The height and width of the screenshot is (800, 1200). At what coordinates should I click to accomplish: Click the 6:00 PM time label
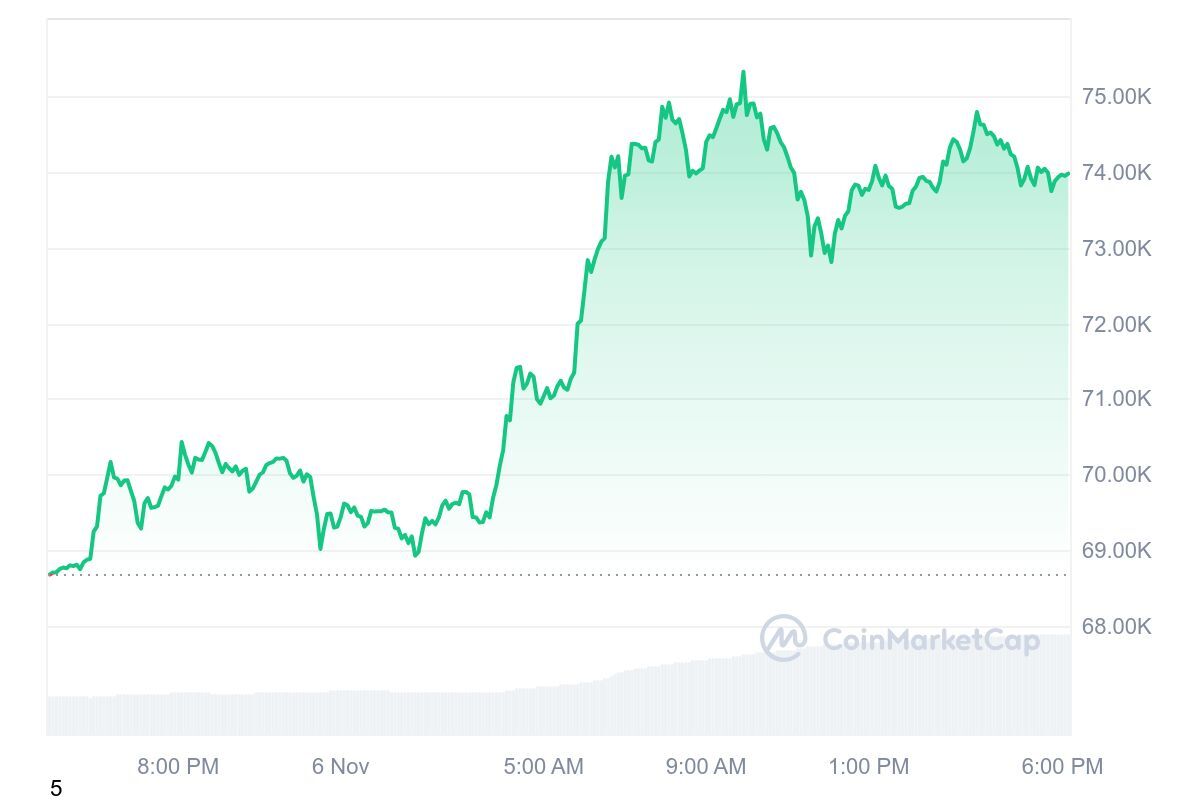pos(1063,767)
